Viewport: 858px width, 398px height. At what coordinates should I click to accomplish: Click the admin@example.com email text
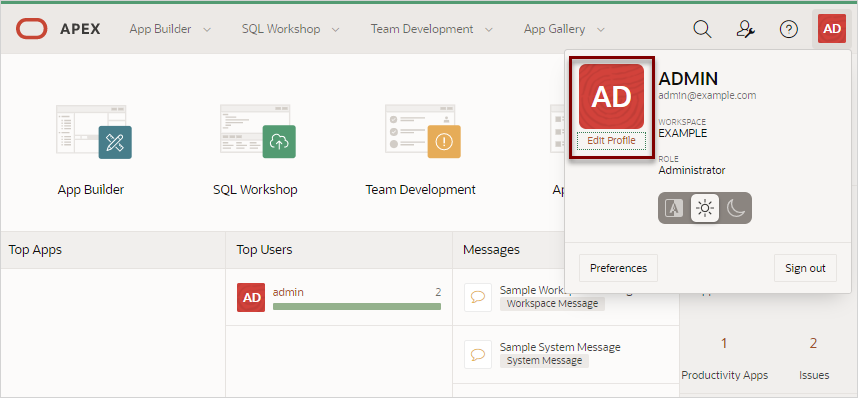707,95
